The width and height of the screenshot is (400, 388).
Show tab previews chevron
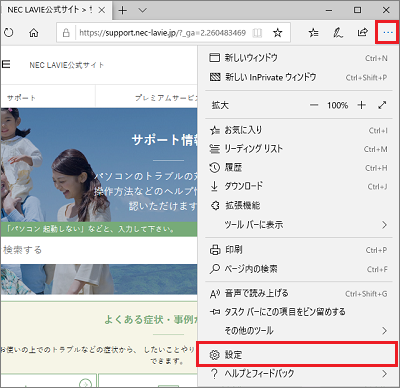pos(142,10)
